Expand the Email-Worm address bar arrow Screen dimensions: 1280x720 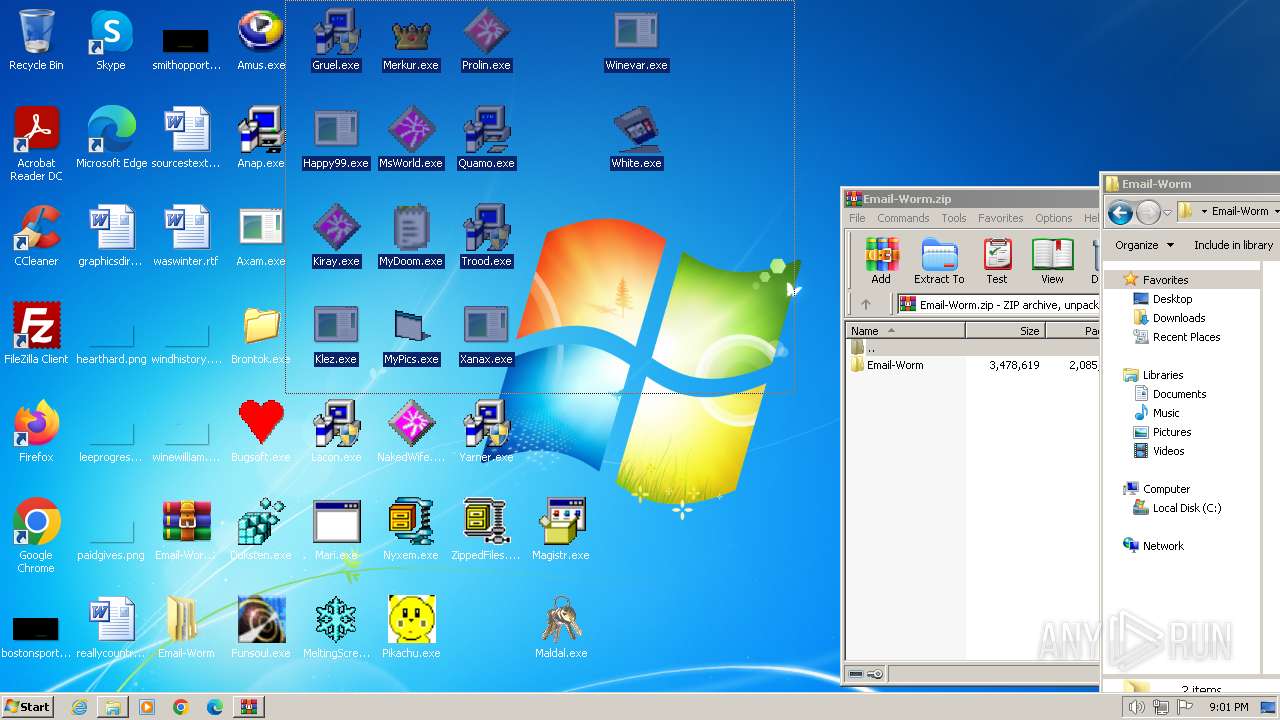[1276, 212]
